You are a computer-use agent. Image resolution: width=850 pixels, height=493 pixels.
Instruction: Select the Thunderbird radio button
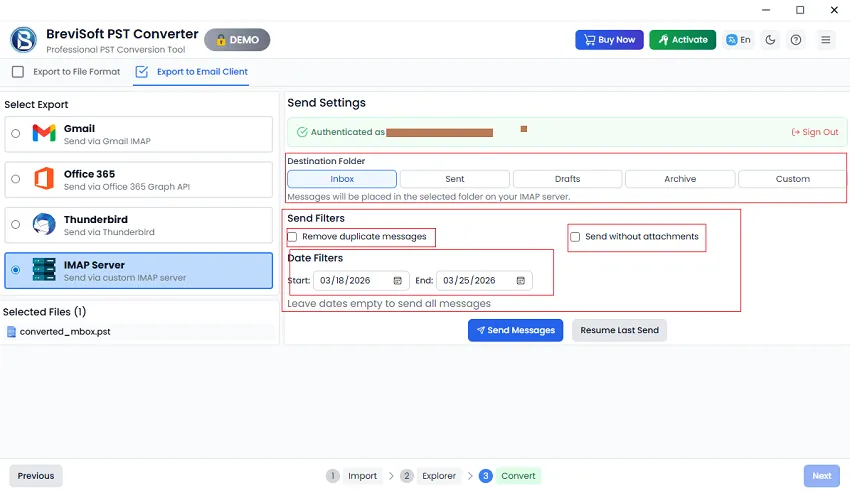(16, 225)
